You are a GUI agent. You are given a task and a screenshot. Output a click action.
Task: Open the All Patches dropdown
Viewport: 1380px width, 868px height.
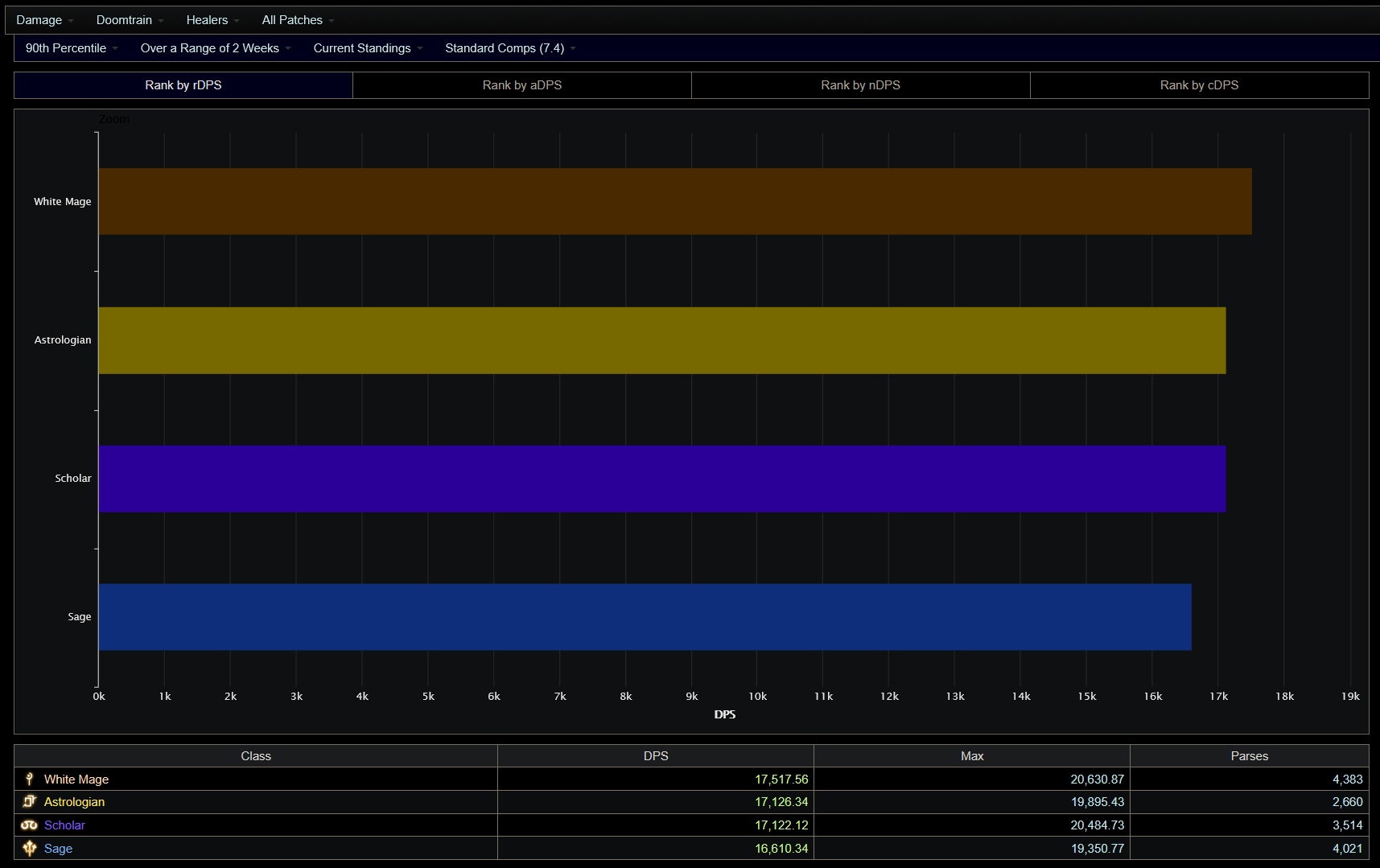pos(299,20)
